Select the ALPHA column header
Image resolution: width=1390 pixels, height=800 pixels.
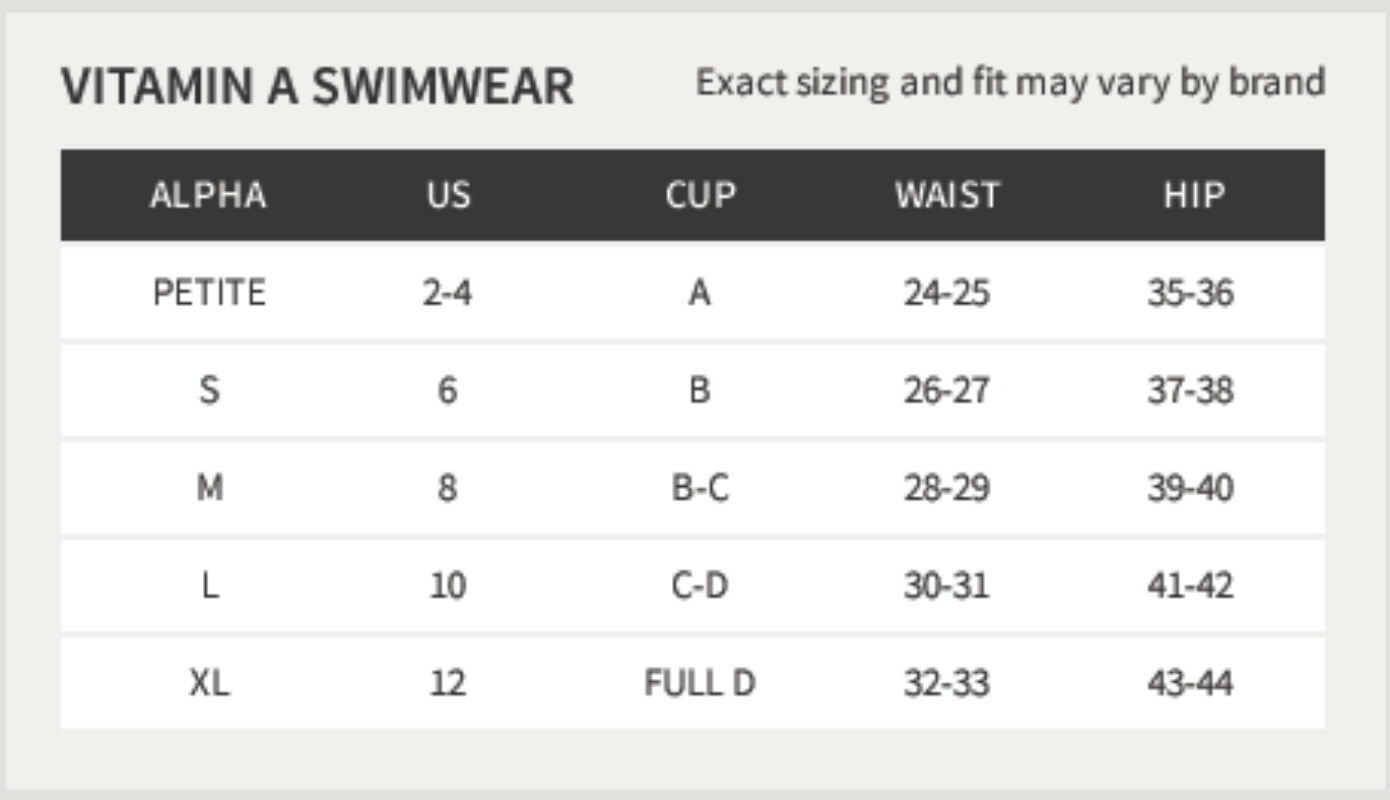pyautogui.click(x=208, y=194)
